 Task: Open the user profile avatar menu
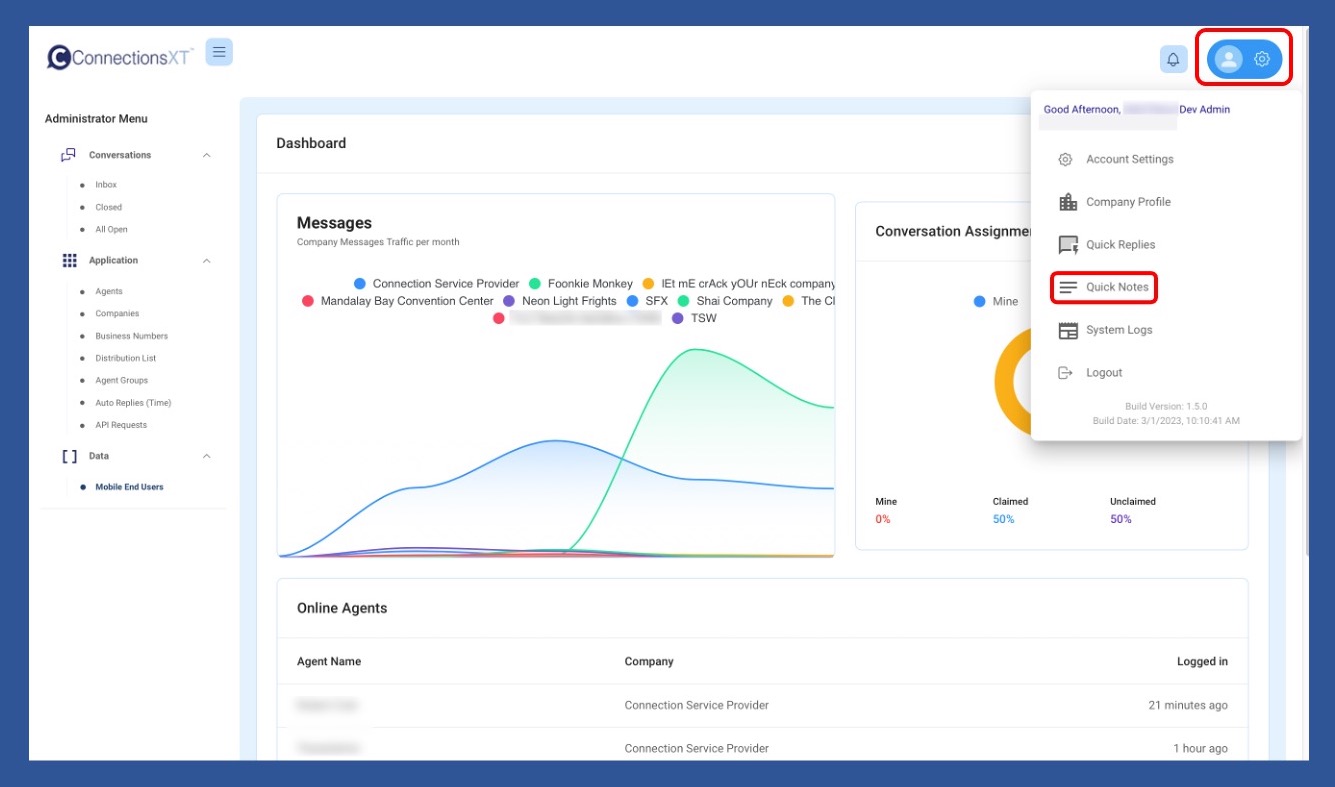(x=1228, y=59)
